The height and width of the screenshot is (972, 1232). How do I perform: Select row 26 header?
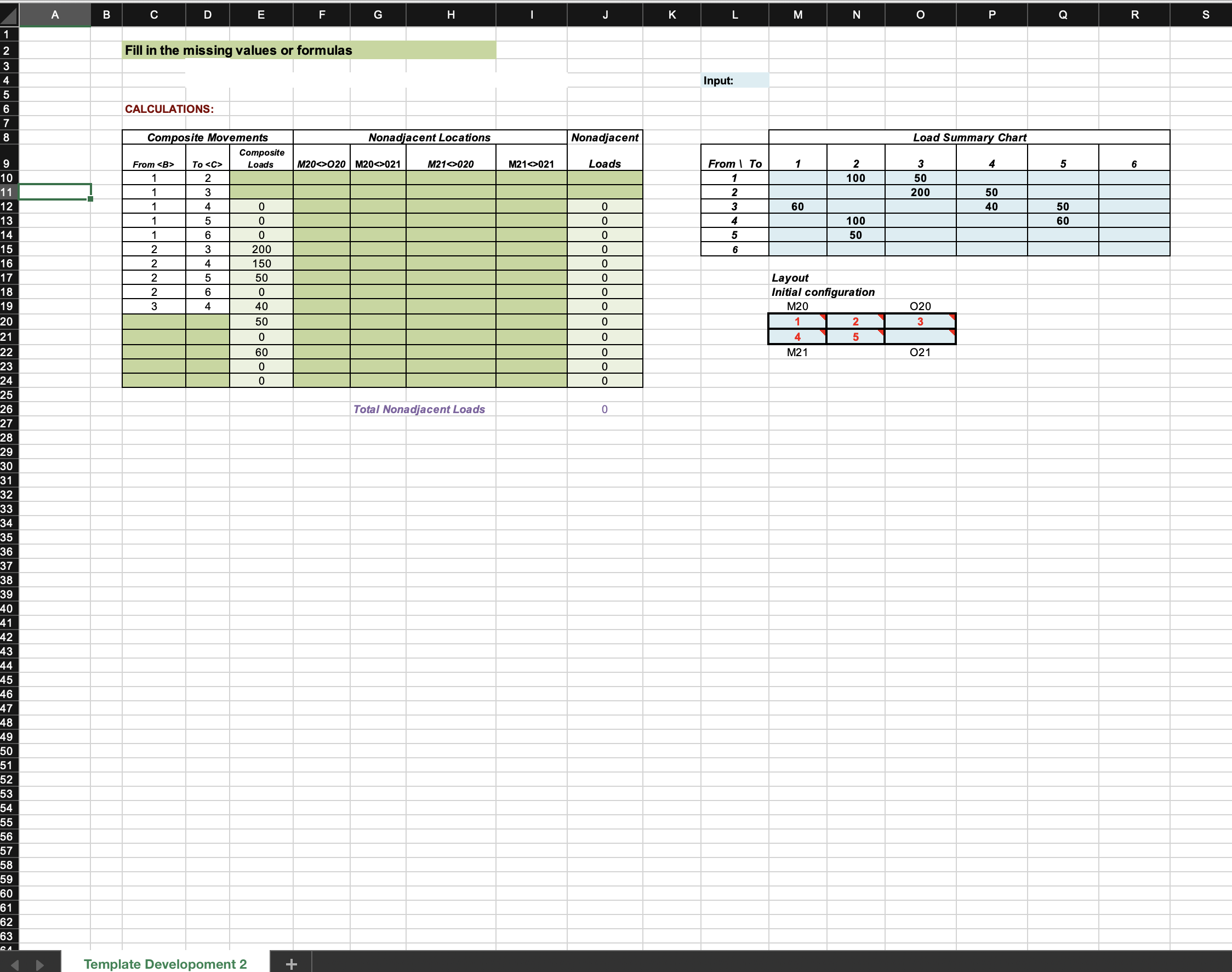coord(8,409)
